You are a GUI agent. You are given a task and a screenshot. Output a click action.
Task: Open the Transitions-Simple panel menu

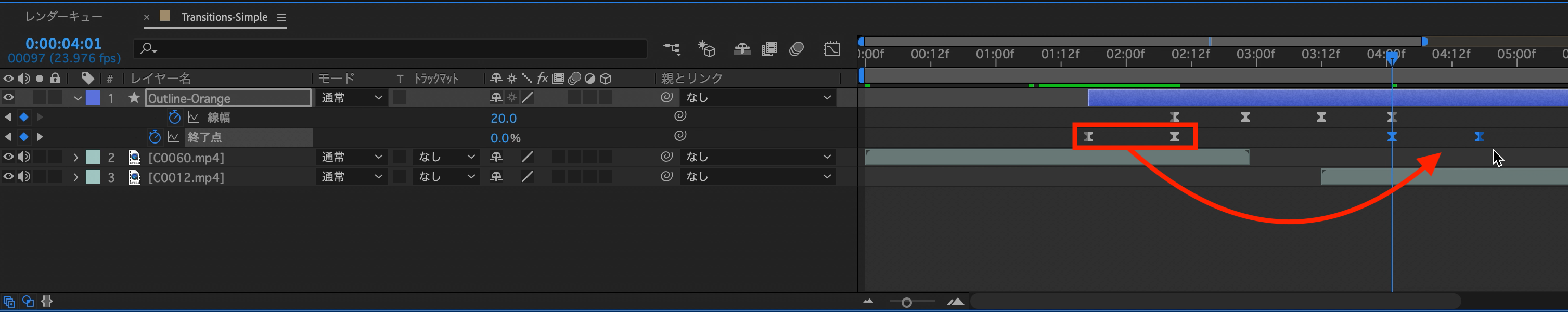coord(281,17)
